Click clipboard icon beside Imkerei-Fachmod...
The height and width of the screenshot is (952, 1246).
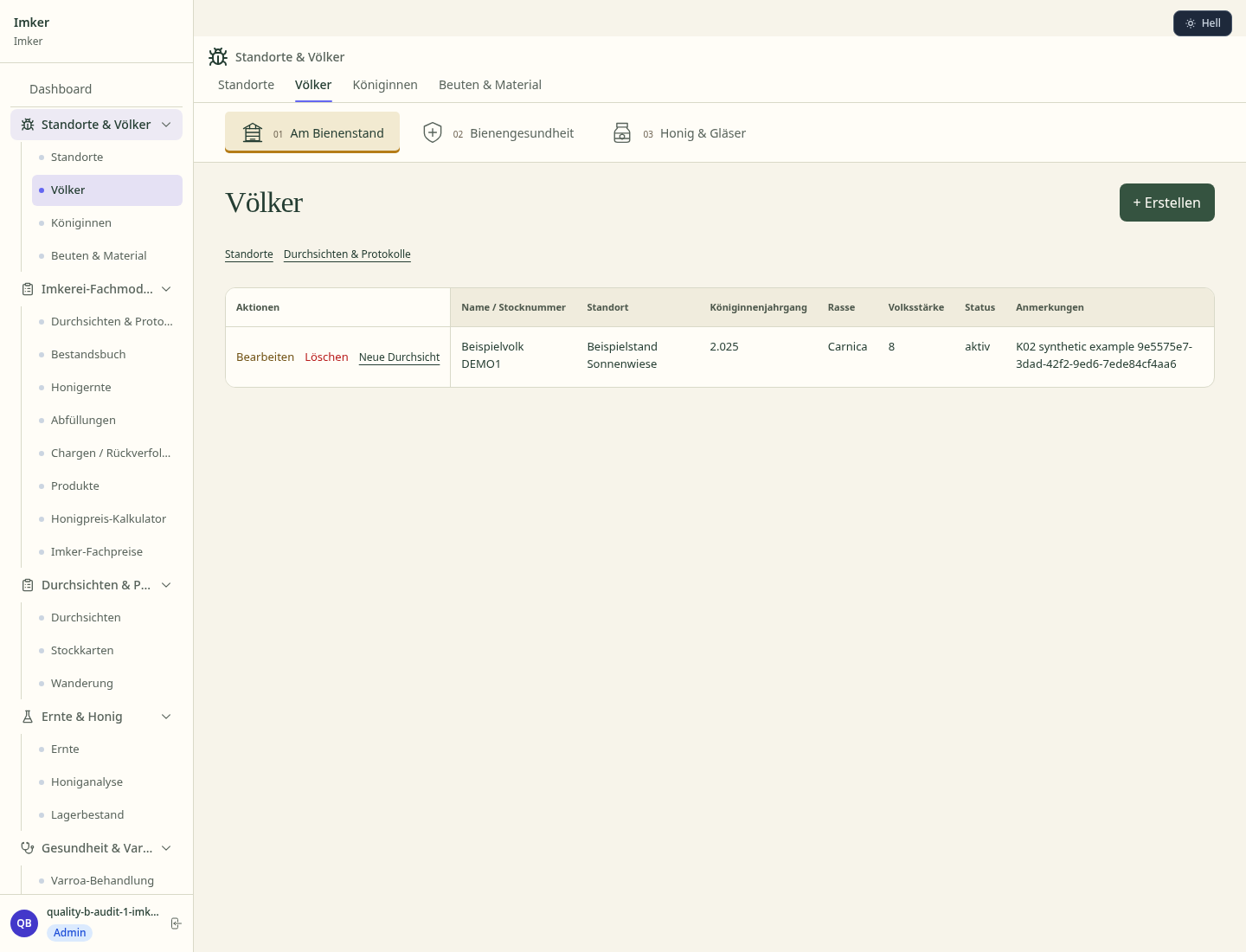(x=28, y=289)
